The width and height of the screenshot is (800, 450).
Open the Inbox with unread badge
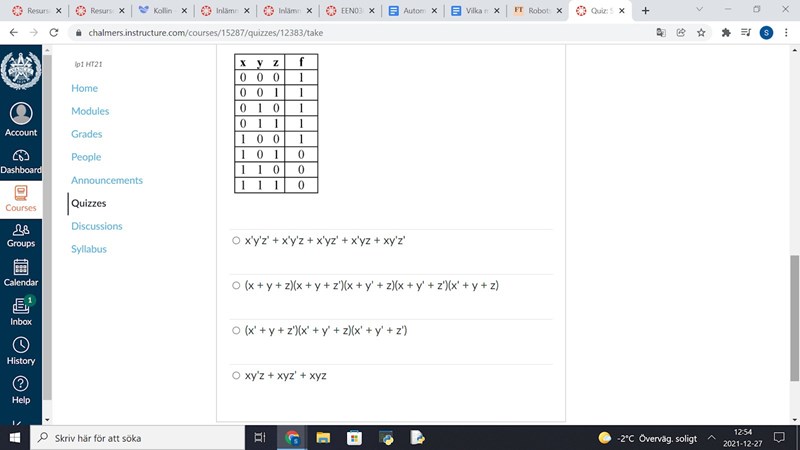click(x=20, y=310)
